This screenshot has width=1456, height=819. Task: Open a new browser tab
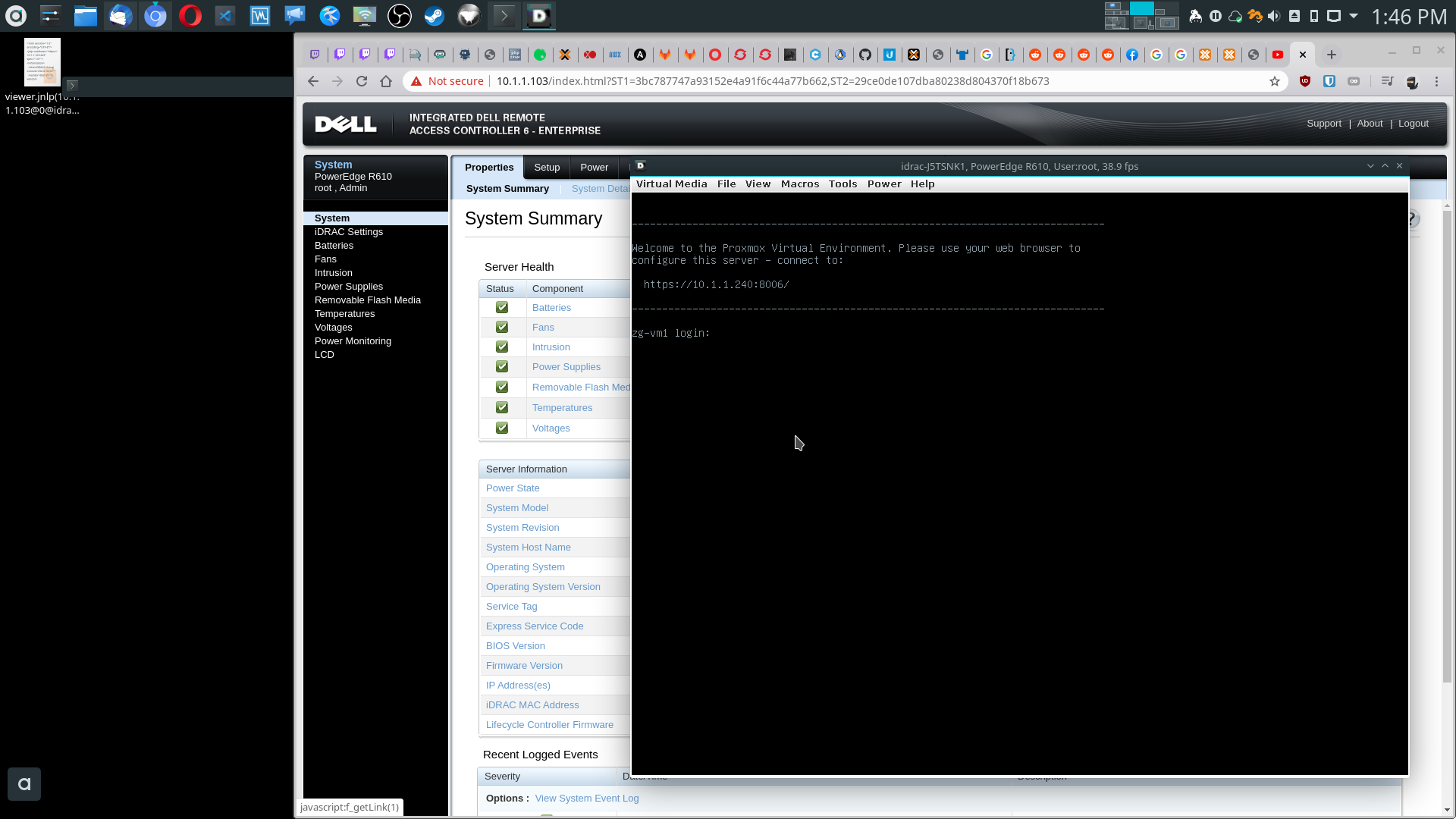pos(1332,55)
